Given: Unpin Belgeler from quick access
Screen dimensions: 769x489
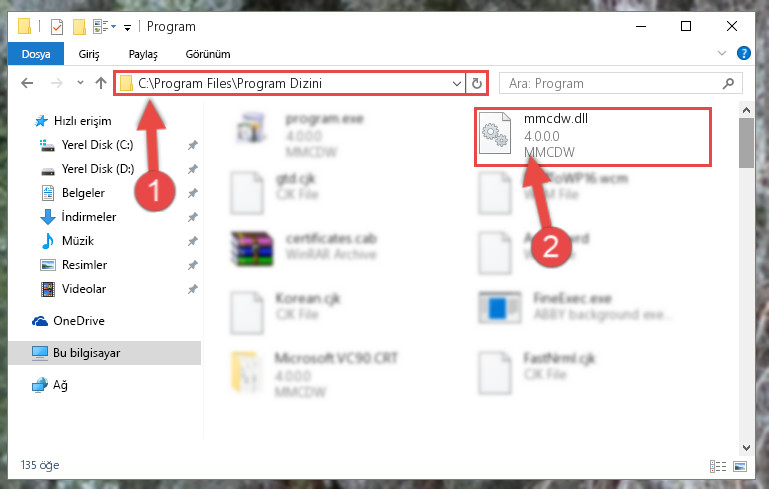Looking at the screenshot, I should tap(192, 193).
